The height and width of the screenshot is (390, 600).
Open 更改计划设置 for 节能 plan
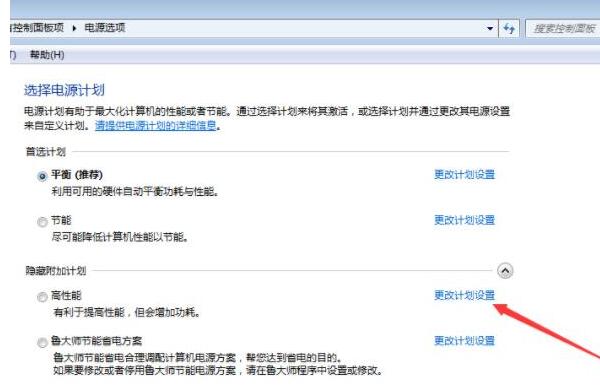coord(465,220)
